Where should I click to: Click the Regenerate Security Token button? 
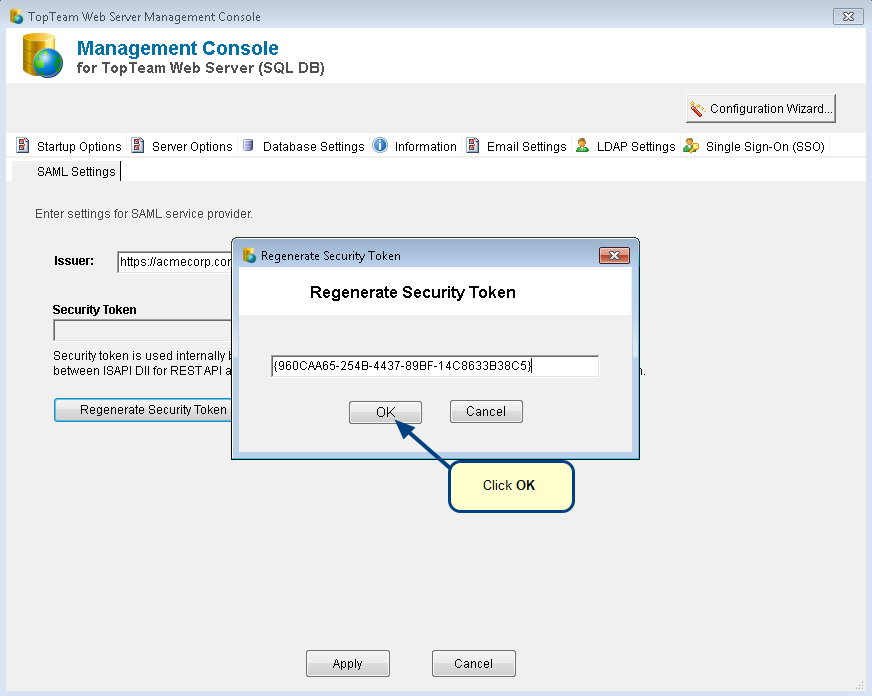[143, 410]
